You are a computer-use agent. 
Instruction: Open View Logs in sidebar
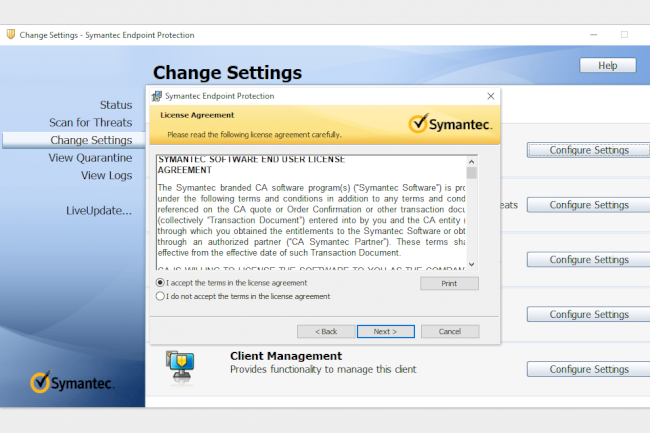(107, 176)
